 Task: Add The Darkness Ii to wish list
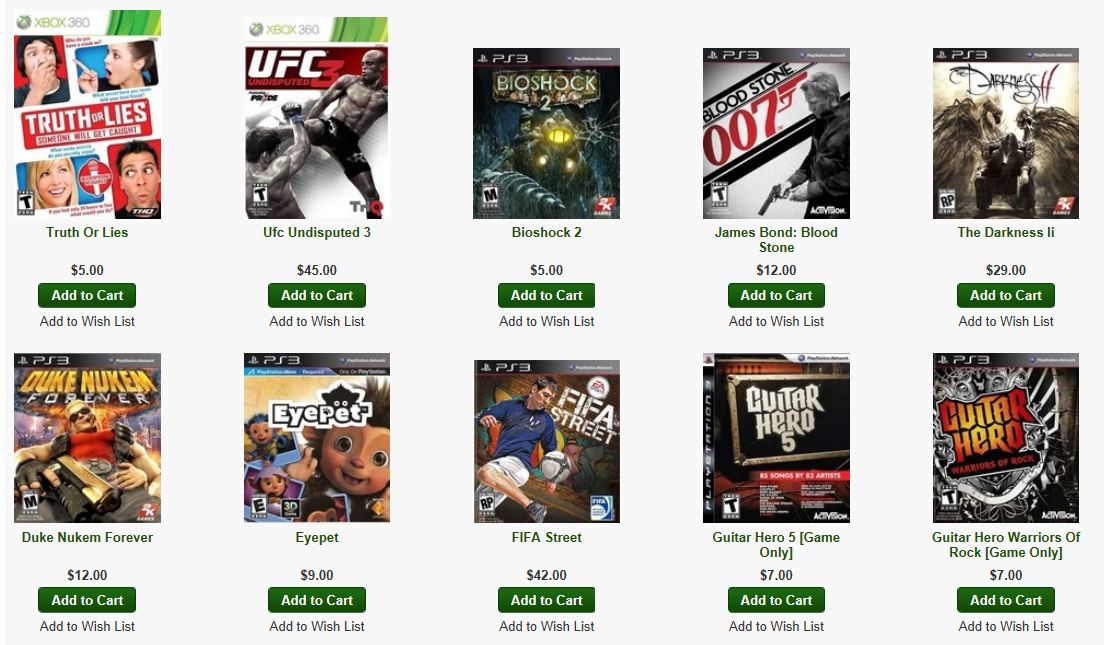click(x=1005, y=321)
